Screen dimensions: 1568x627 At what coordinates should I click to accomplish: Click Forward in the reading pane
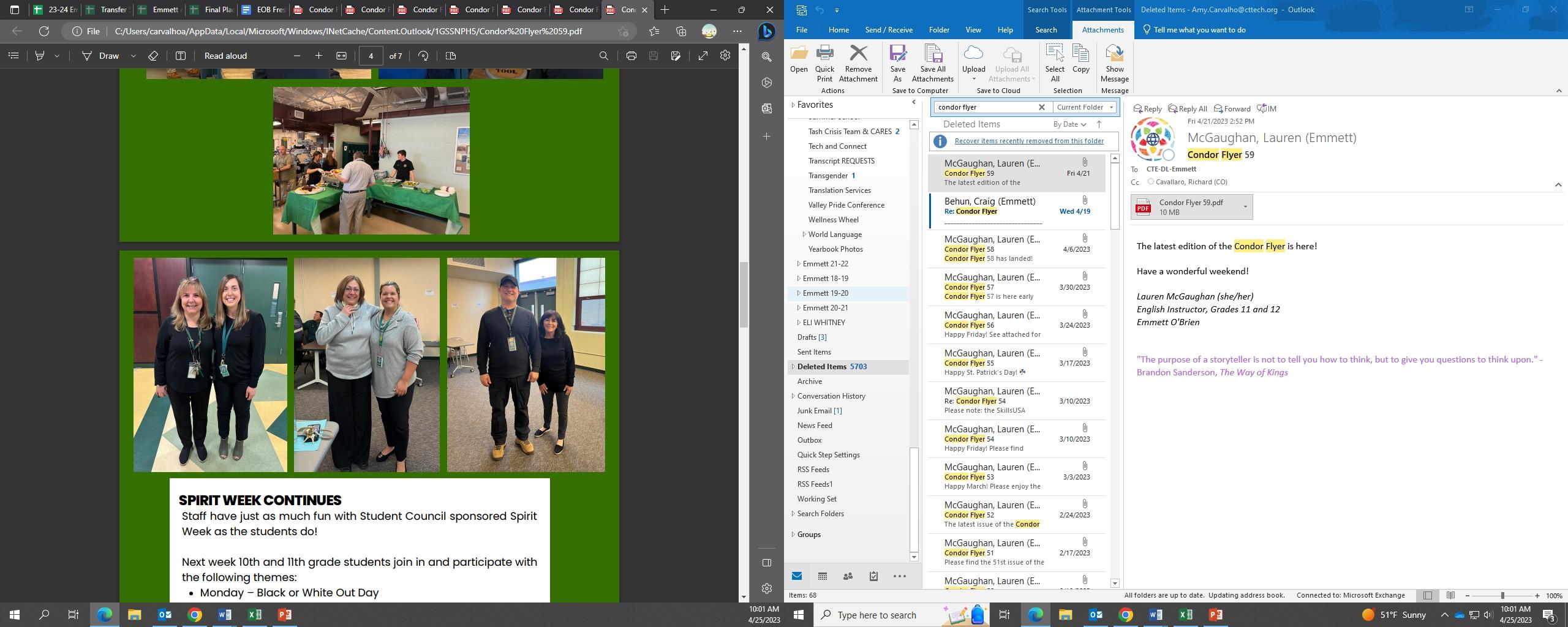point(1232,109)
